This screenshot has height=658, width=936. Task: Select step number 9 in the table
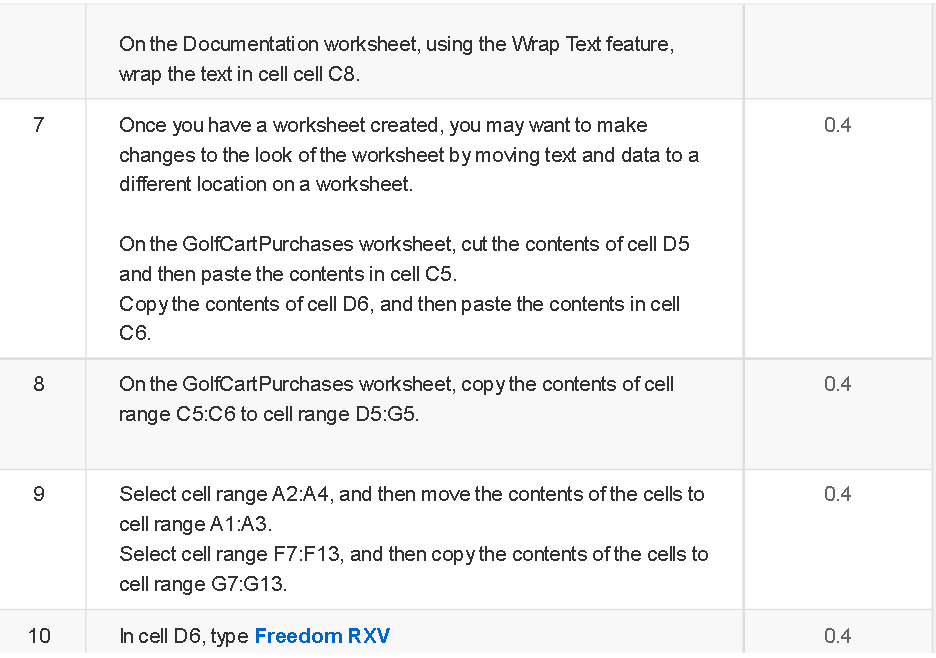point(39,494)
